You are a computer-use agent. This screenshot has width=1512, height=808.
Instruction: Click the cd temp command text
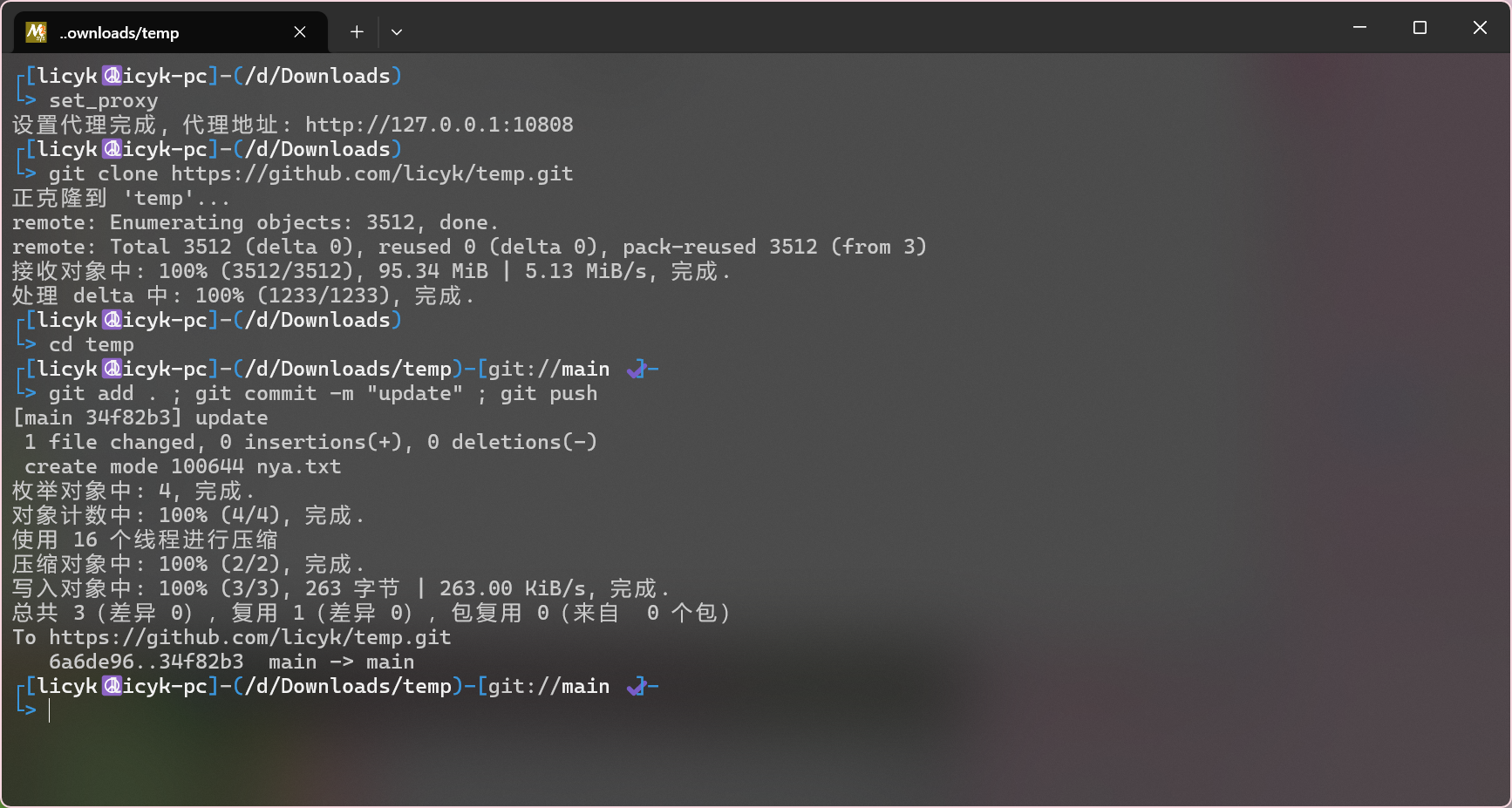pos(91,344)
